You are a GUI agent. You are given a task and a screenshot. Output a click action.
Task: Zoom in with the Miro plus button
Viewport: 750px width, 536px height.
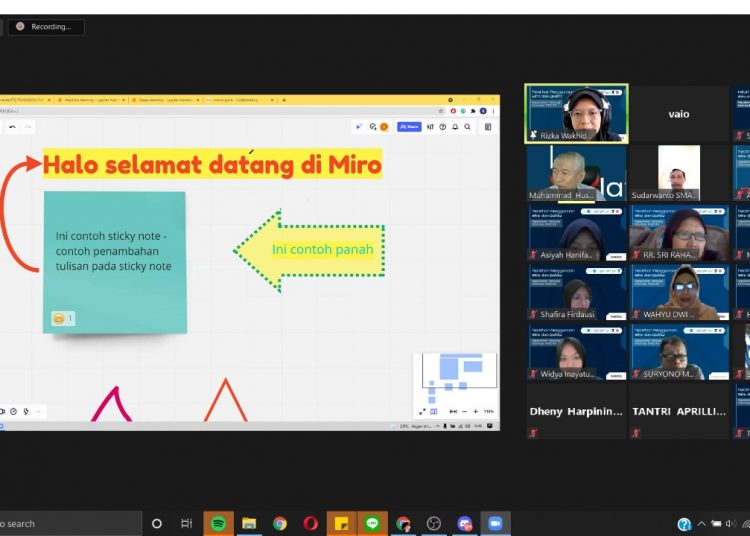click(x=475, y=411)
